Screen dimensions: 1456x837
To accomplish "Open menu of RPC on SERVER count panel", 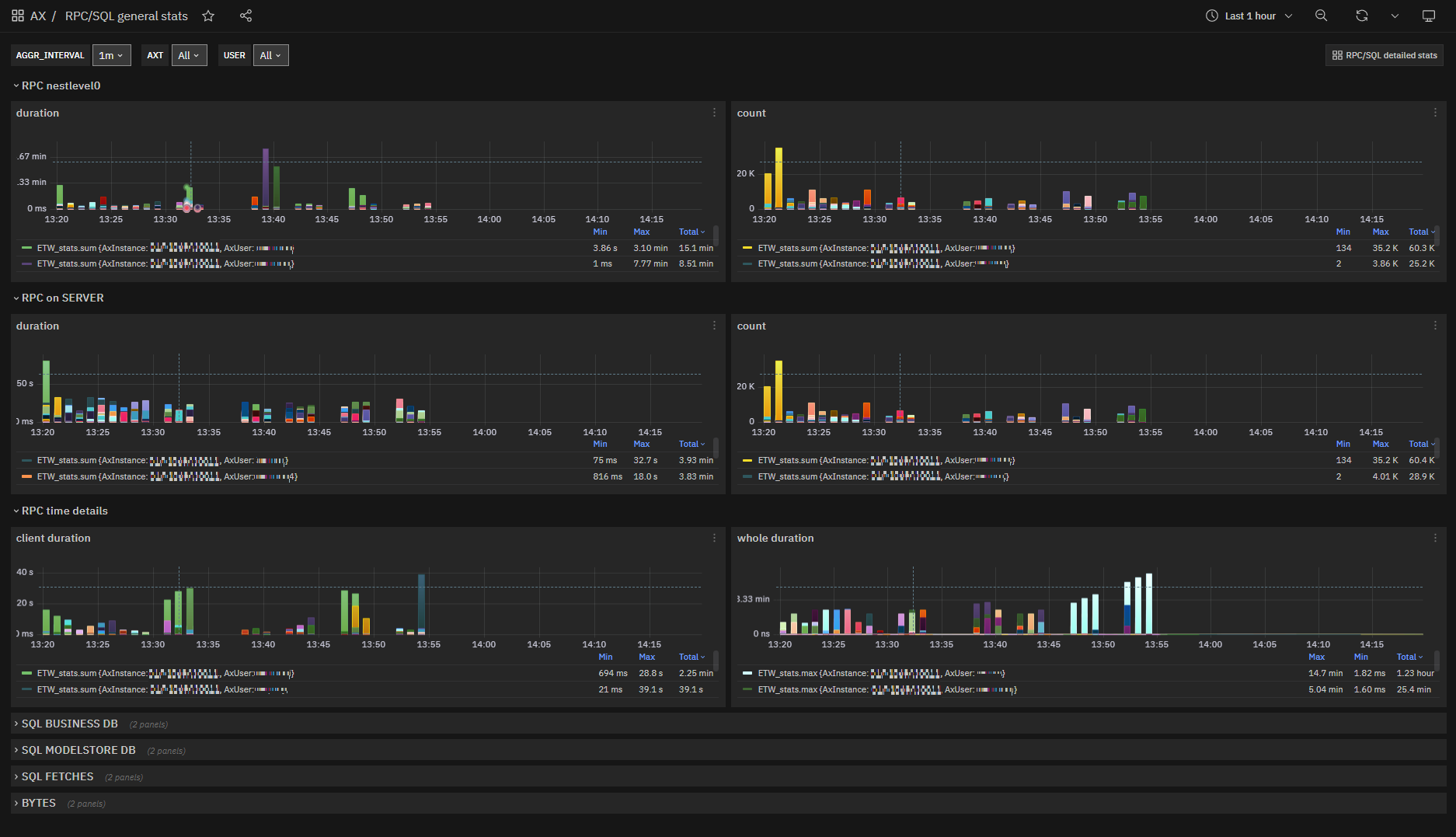I will [1435, 326].
